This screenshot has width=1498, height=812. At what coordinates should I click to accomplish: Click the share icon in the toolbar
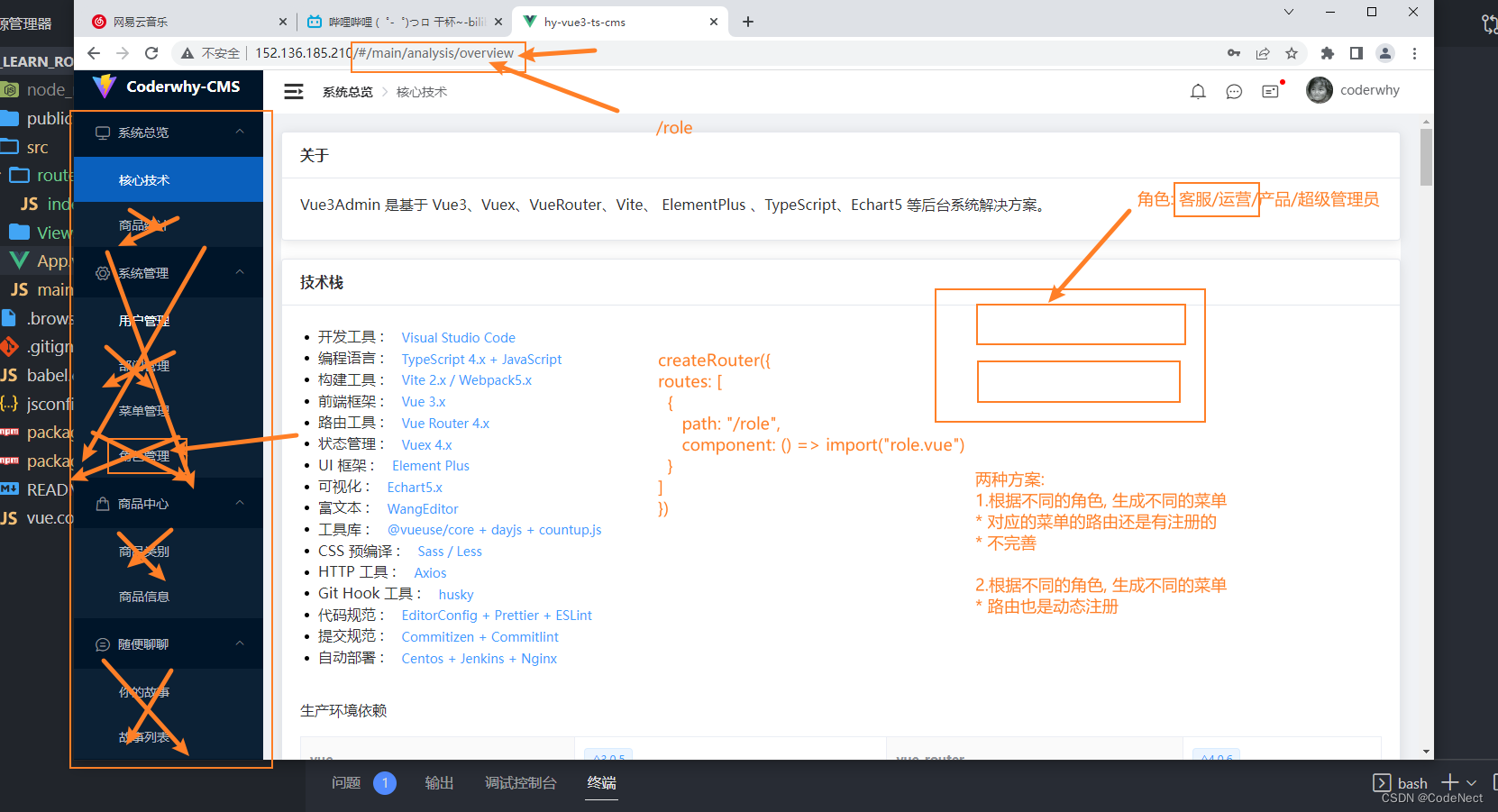tap(1263, 53)
